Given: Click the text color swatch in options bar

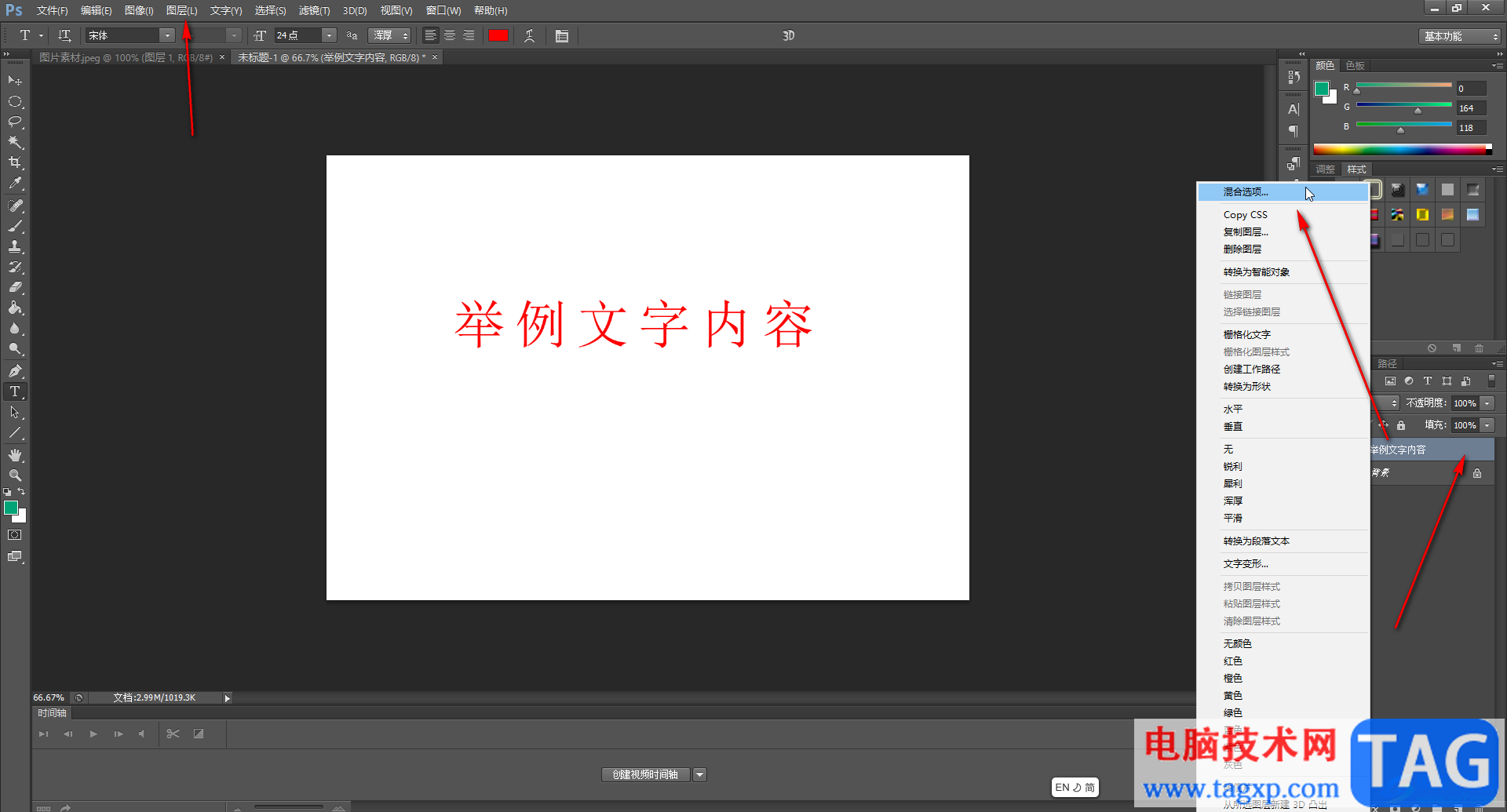Looking at the screenshot, I should coord(498,35).
